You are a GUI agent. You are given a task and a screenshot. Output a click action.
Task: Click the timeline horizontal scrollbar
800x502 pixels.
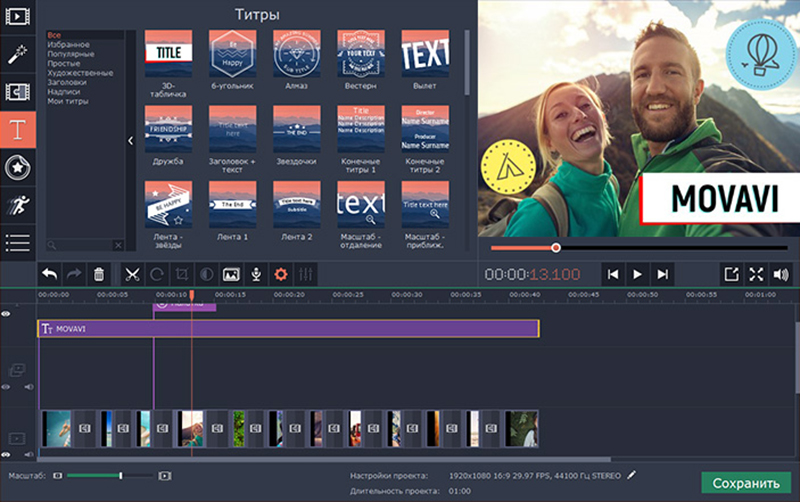click(x=324, y=459)
